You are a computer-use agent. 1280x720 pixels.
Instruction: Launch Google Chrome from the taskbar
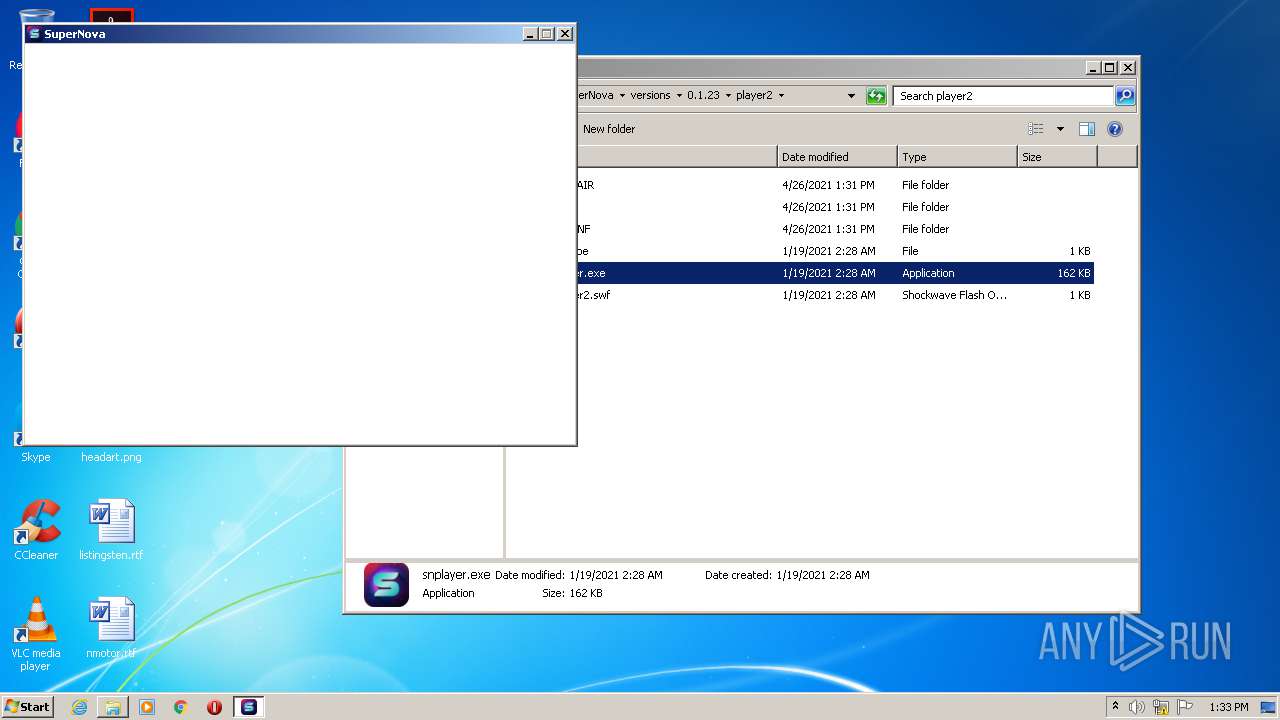(181, 707)
